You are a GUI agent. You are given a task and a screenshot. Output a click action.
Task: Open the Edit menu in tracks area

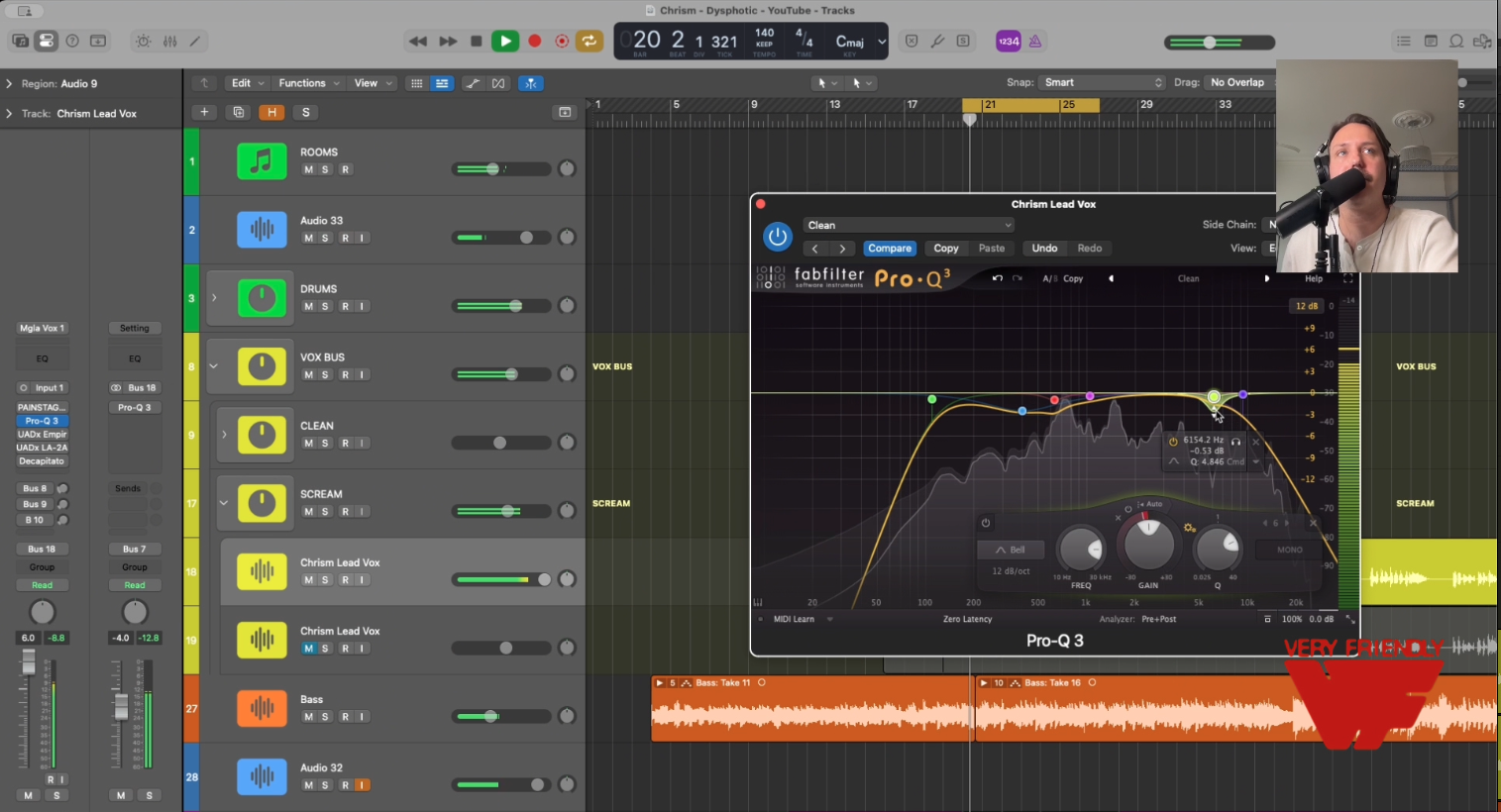pos(247,83)
